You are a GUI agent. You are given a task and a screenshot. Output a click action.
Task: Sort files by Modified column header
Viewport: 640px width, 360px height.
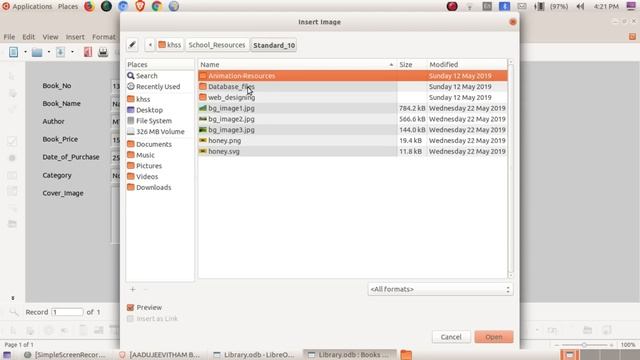point(467,64)
